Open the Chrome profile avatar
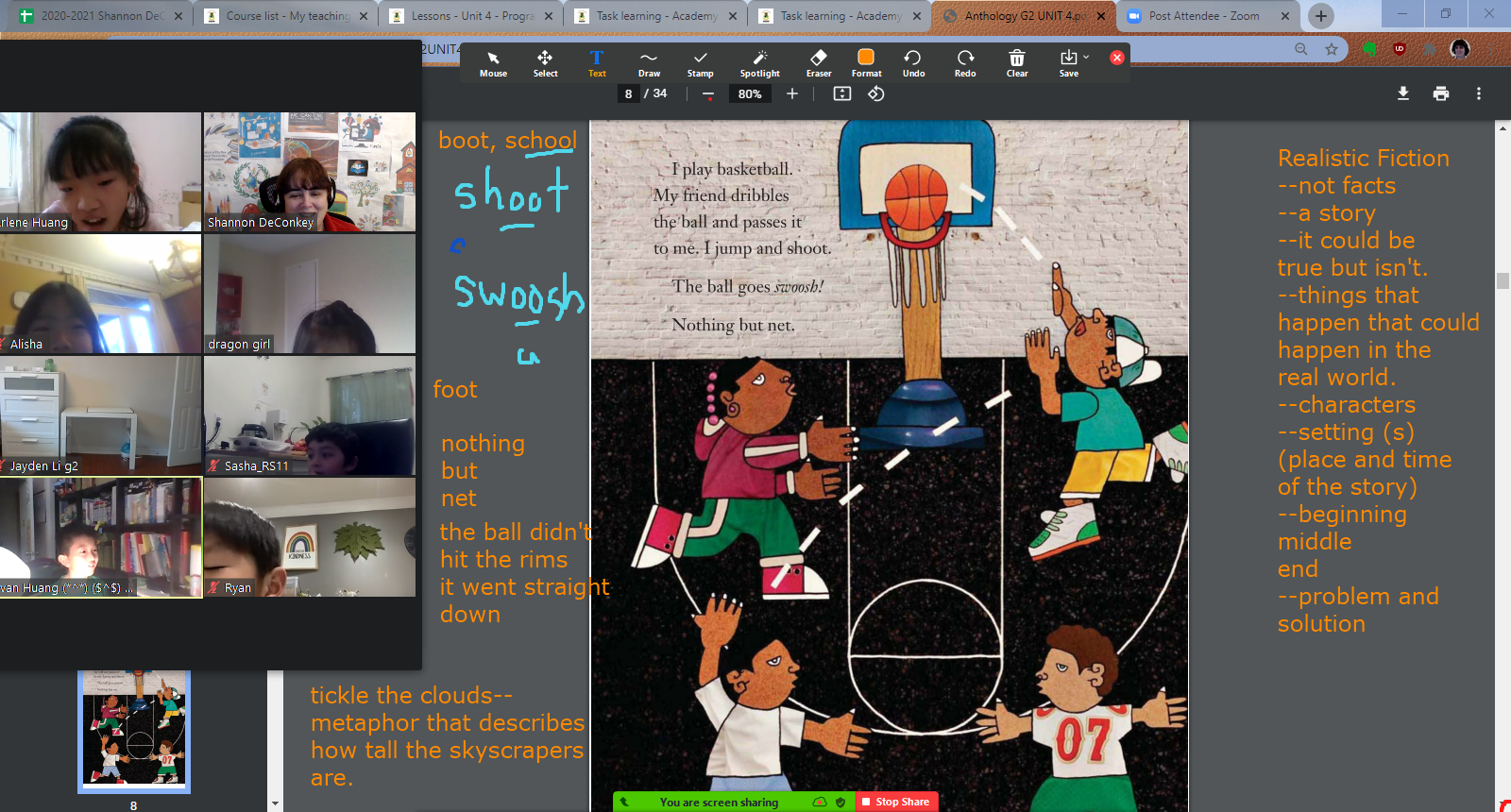The image size is (1511, 812). (1460, 49)
